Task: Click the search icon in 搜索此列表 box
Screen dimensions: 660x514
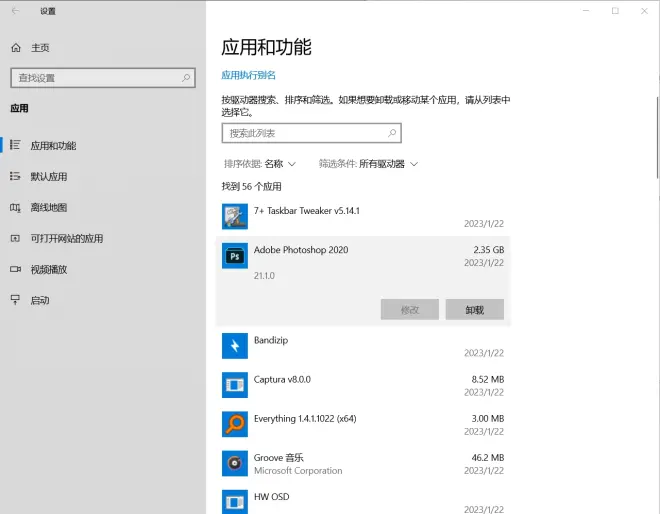Action: click(x=392, y=133)
